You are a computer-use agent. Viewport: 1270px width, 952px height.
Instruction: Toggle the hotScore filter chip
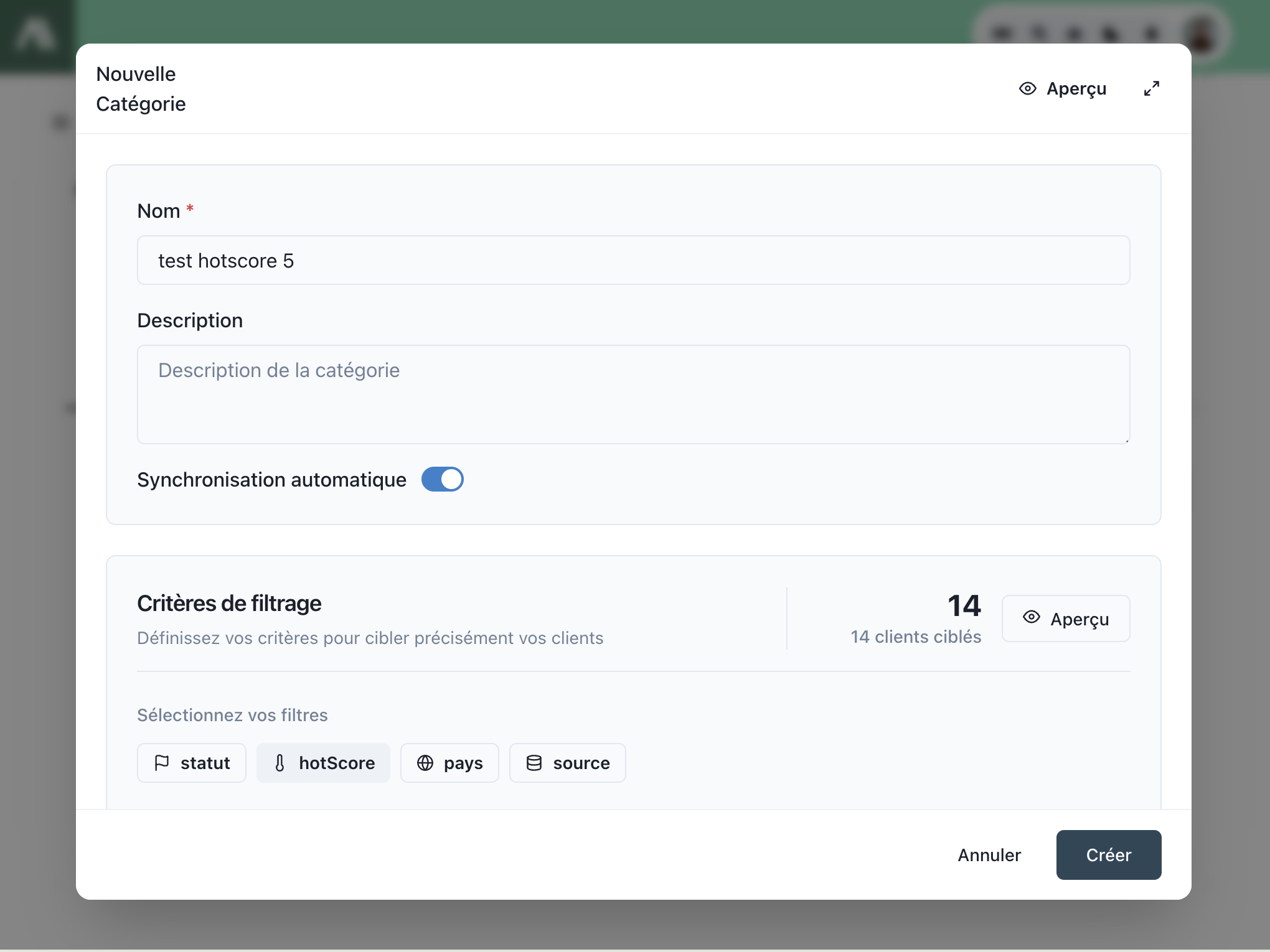(323, 762)
